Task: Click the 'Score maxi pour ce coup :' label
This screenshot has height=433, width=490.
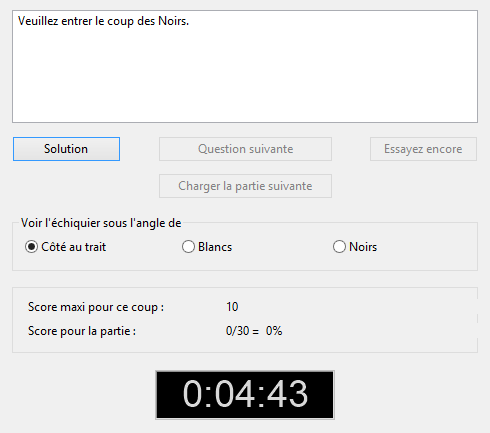Action: pyautogui.click(x=96, y=307)
